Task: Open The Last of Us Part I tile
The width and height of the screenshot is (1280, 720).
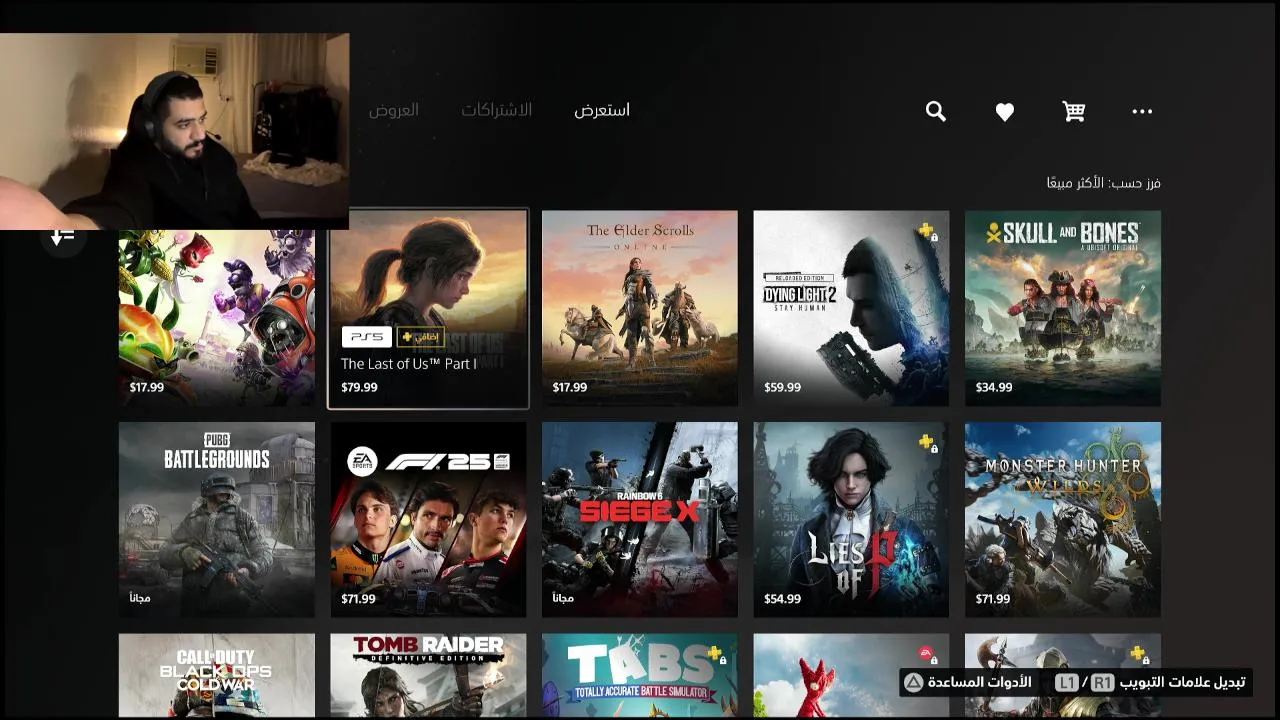Action: pos(428,308)
